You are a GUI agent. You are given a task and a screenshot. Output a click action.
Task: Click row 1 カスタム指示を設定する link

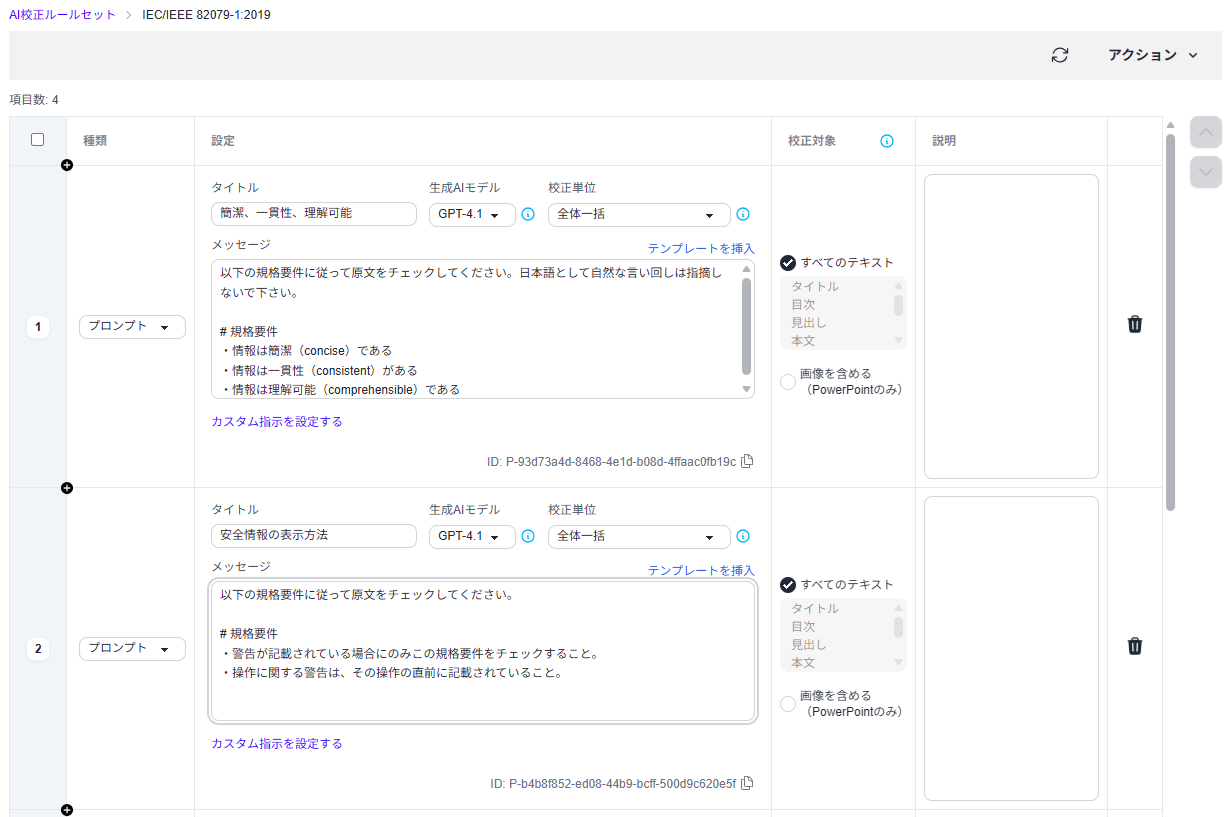277,422
